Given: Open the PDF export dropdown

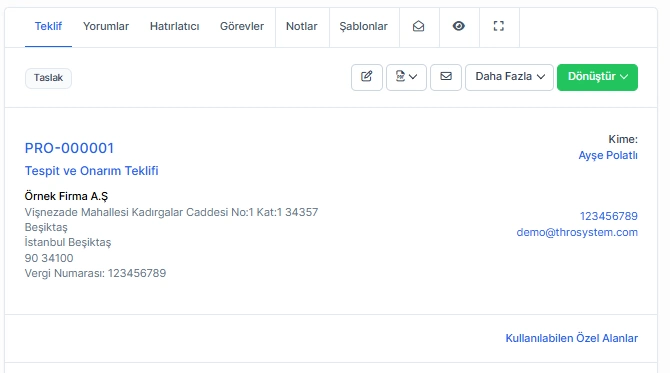Looking at the screenshot, I should click(x=406, y=77).
